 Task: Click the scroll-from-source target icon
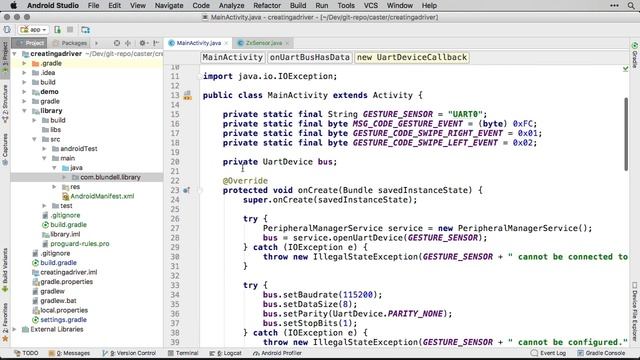coord(117,43)
